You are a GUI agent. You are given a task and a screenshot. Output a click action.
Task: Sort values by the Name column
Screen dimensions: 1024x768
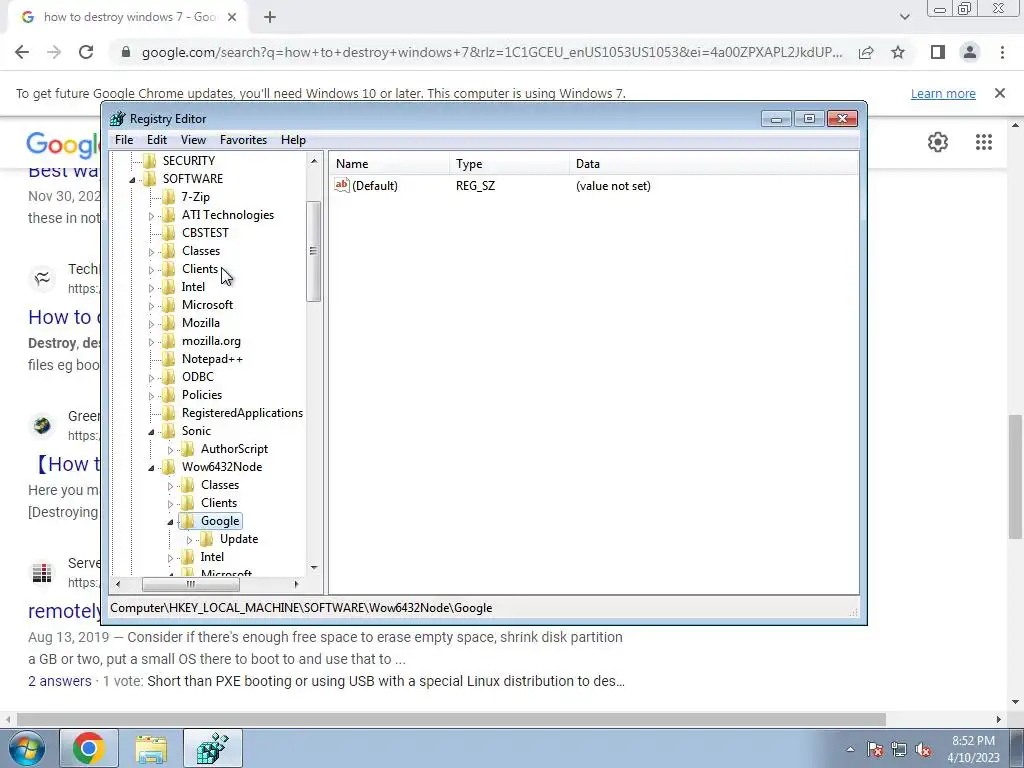pyautogui.click(x=389, y=164)
